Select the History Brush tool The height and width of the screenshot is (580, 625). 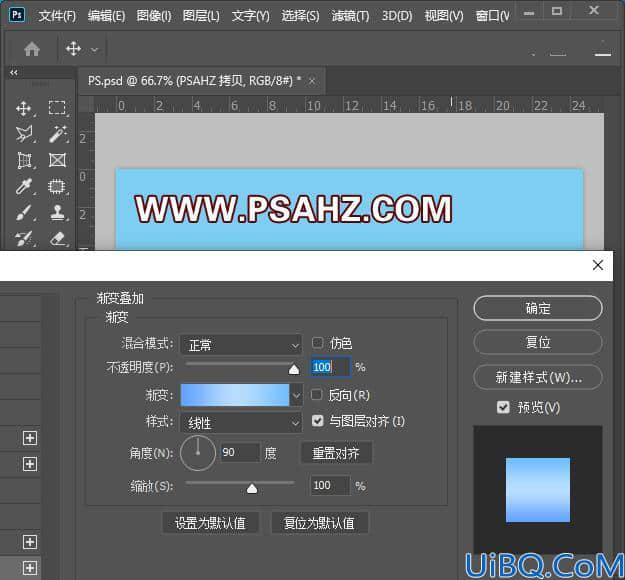[x=24, y=238]
